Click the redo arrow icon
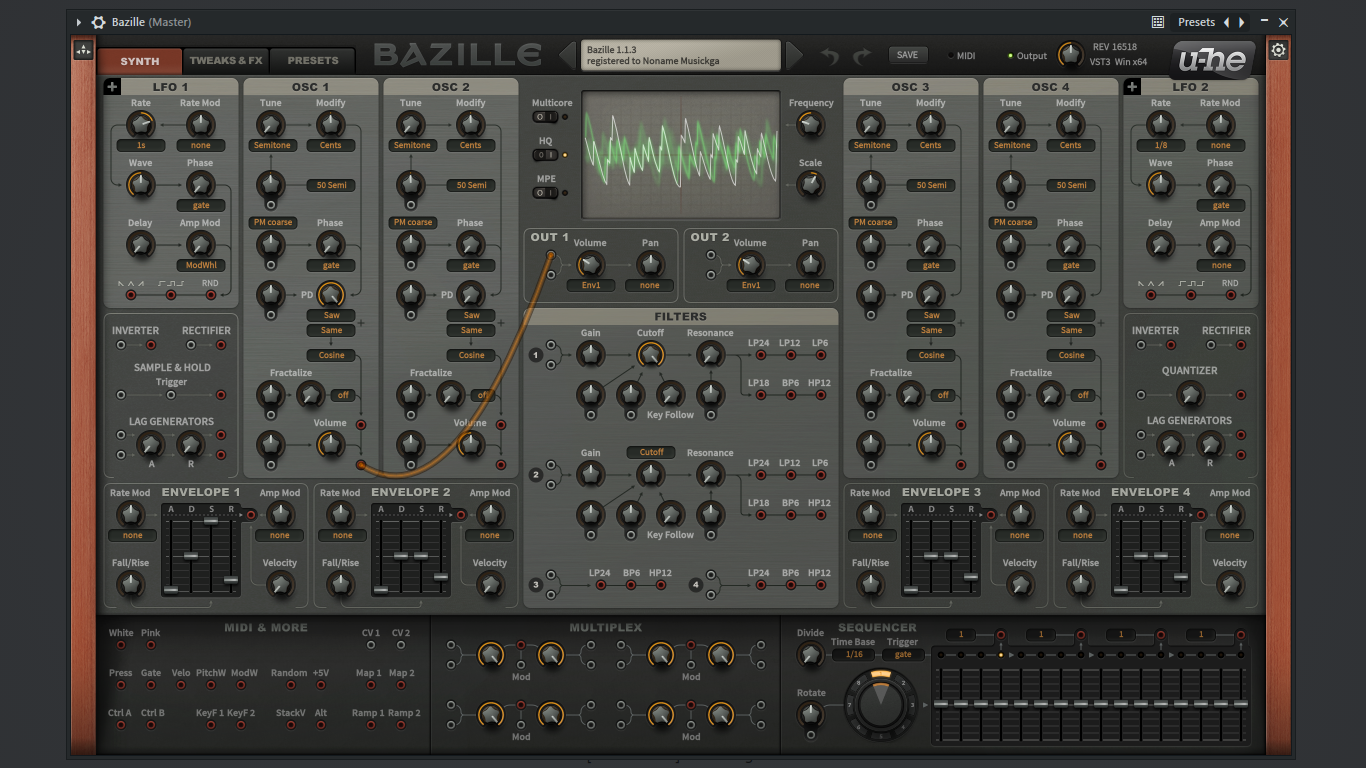The width and height of the screenshot is (1366, 768). point(861,56)
